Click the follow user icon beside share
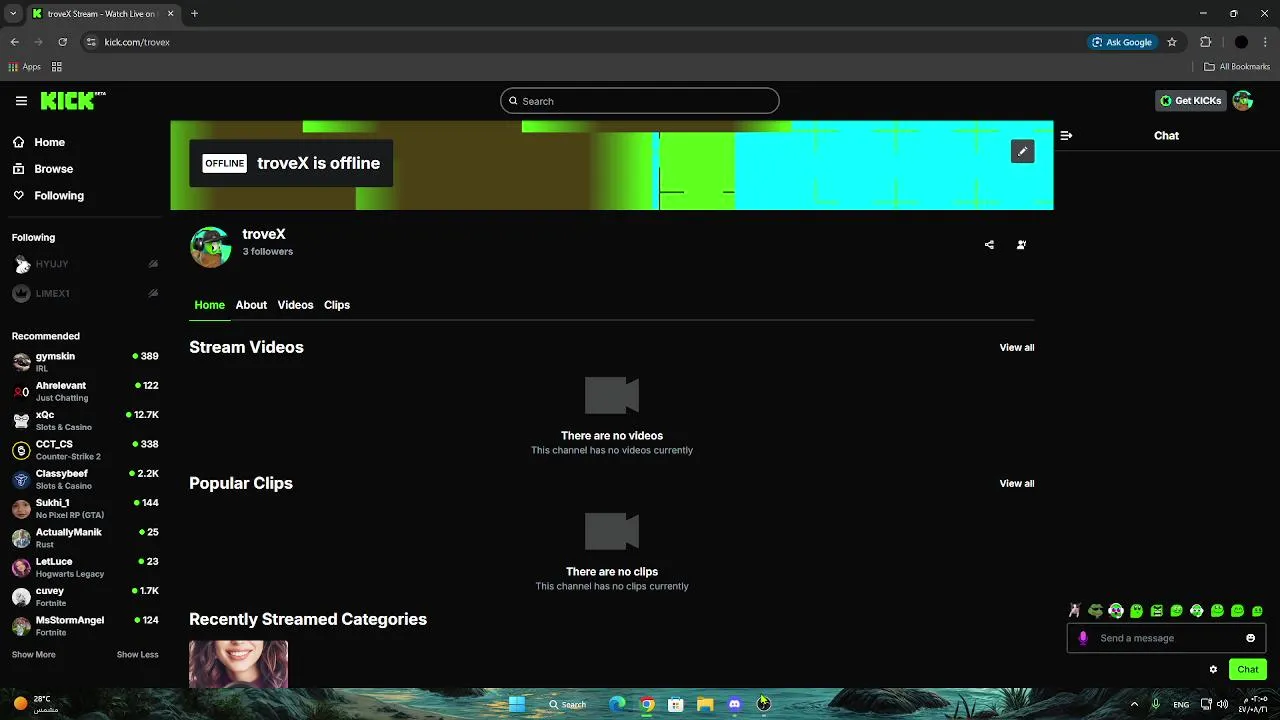1280x720 pixels. click(x=1021, y=245)
